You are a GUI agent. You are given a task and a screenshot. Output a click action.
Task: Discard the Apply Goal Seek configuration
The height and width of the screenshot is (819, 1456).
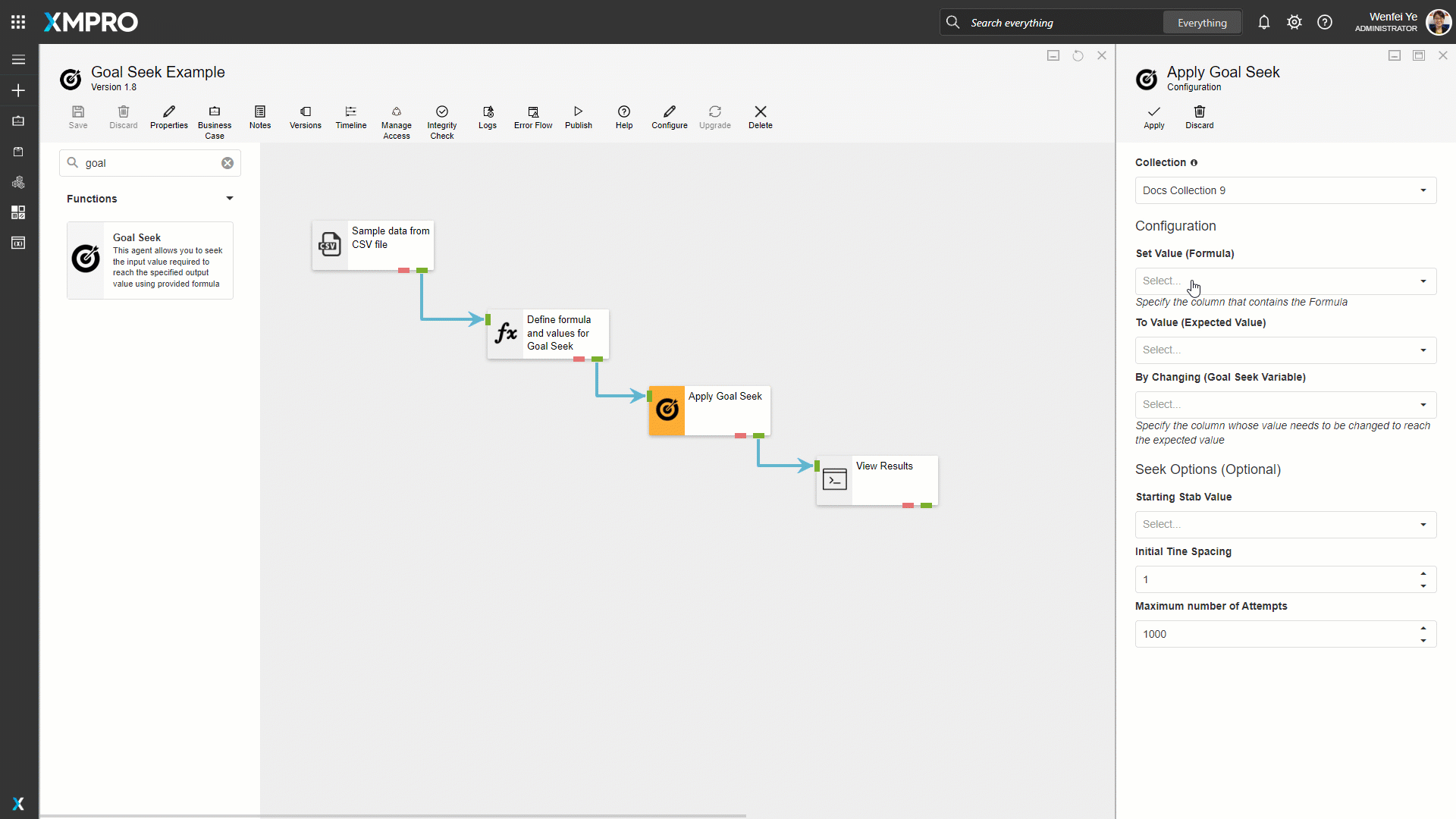click(x=1199, y=118)
